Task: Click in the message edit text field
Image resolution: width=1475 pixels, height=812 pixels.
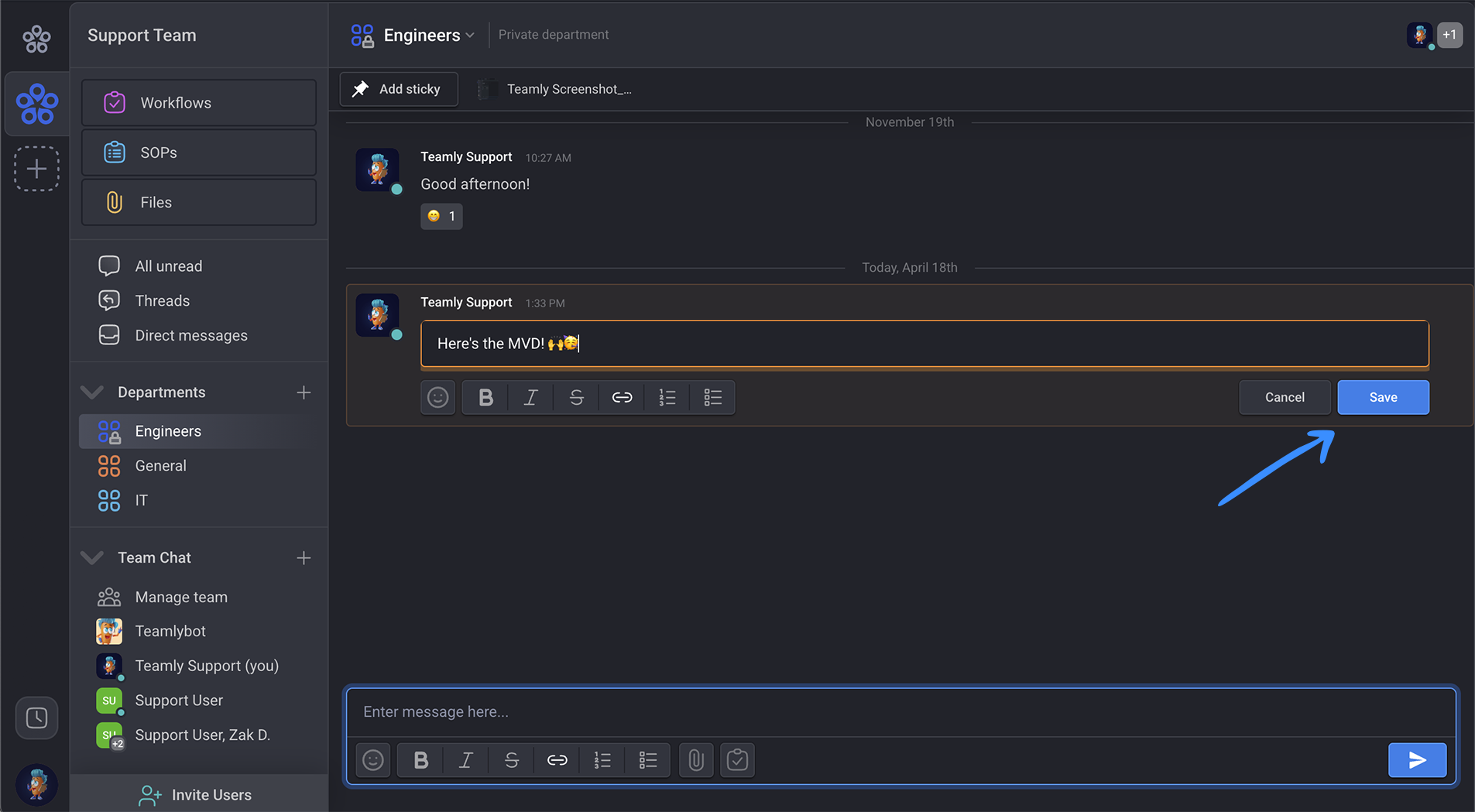Action: (x=924, y=344)
